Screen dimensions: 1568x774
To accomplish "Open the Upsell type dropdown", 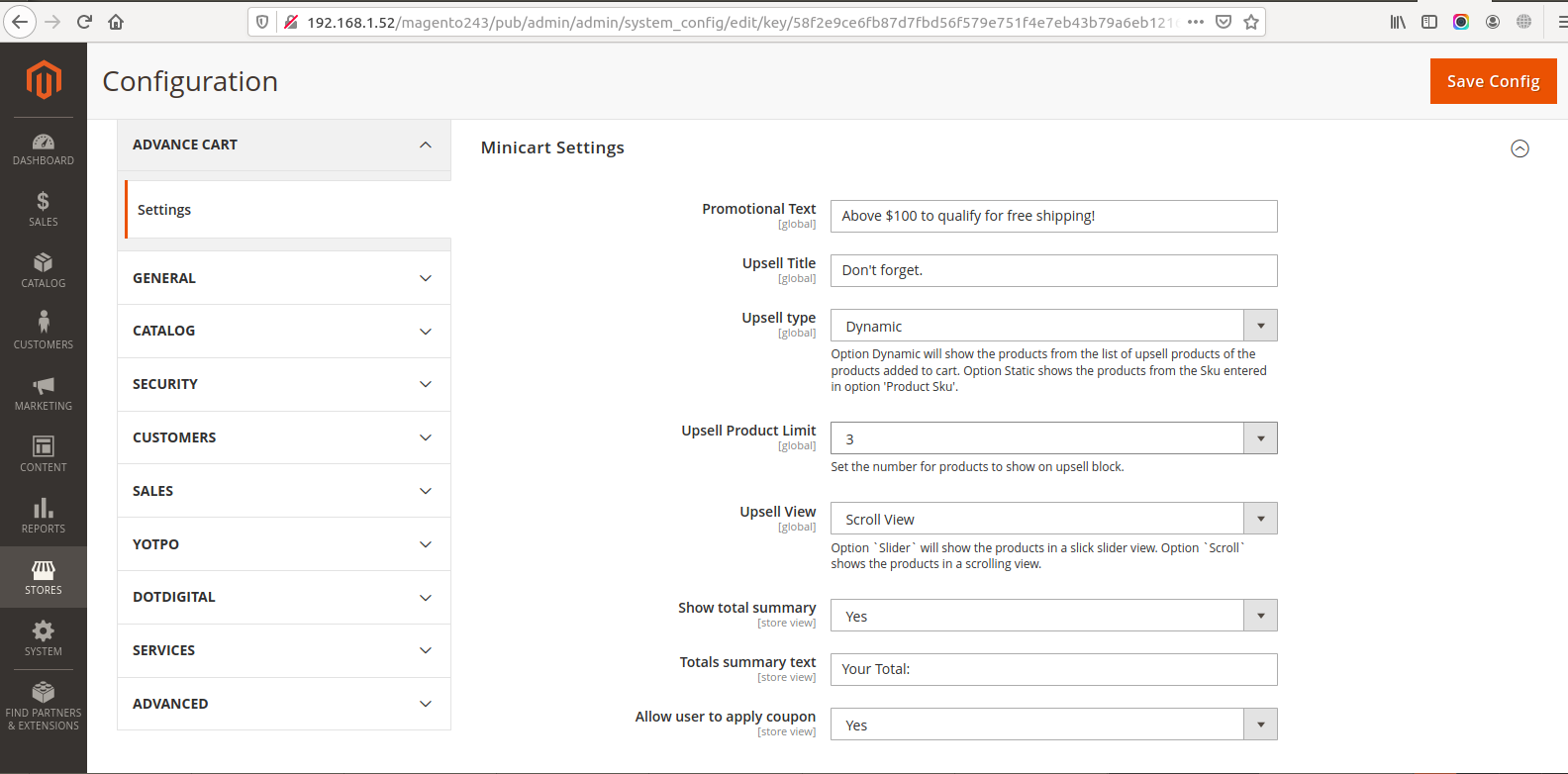I will (1053, 326).
